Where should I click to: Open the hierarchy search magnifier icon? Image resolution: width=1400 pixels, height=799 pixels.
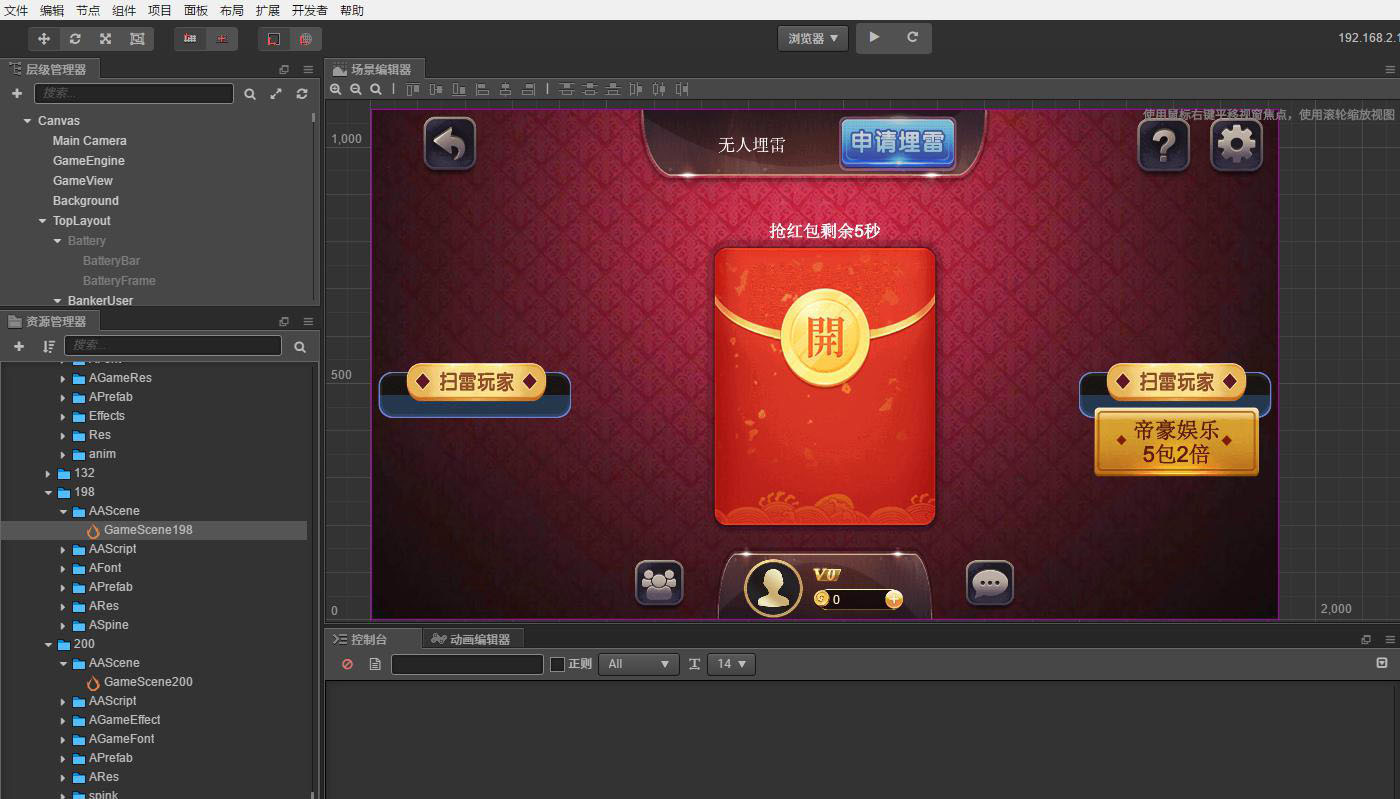[x=249, y=92]
